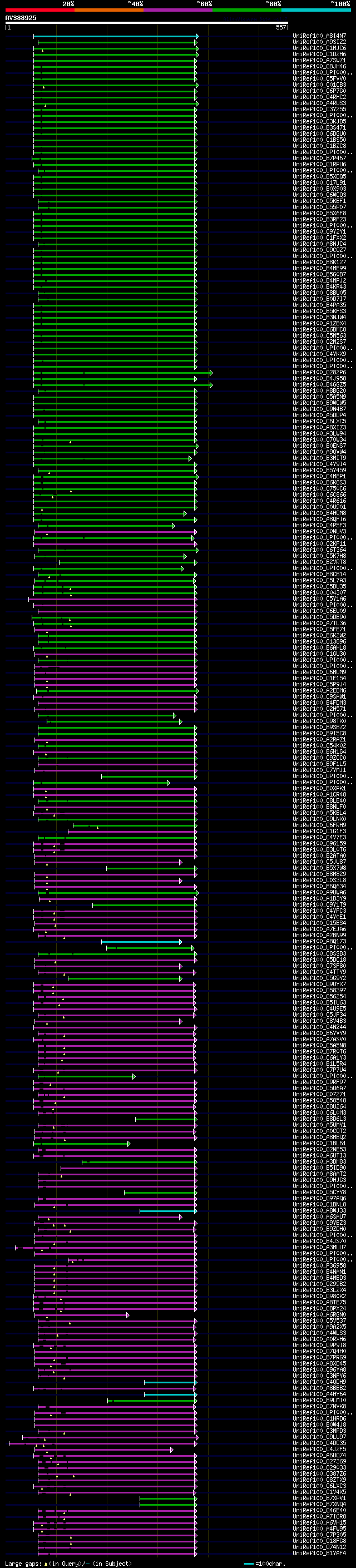Click the cyan ~100% identity color segment
356x1568 pixels.
[316, 10]
